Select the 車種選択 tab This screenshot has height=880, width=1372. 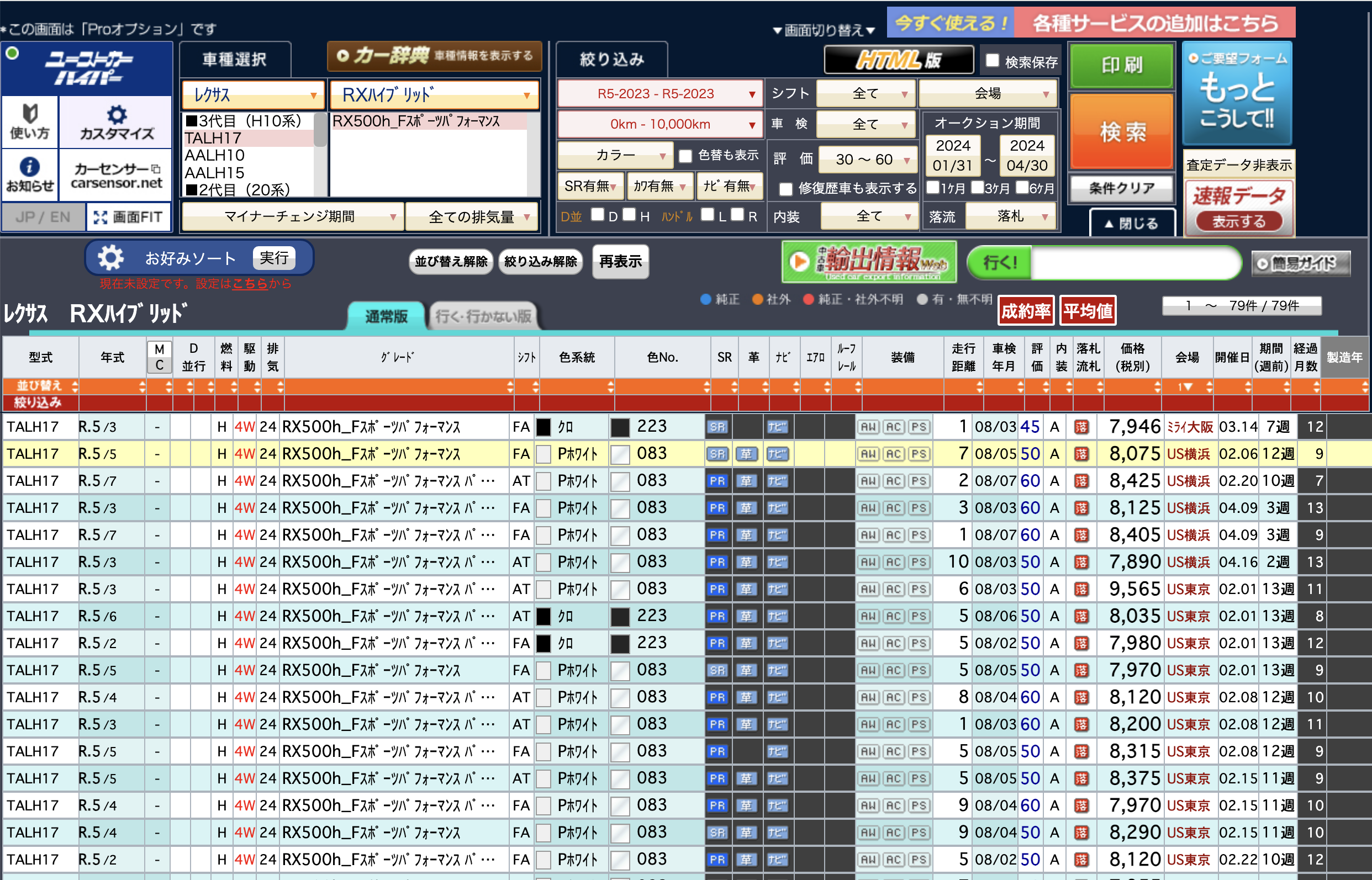pos(234,60)
